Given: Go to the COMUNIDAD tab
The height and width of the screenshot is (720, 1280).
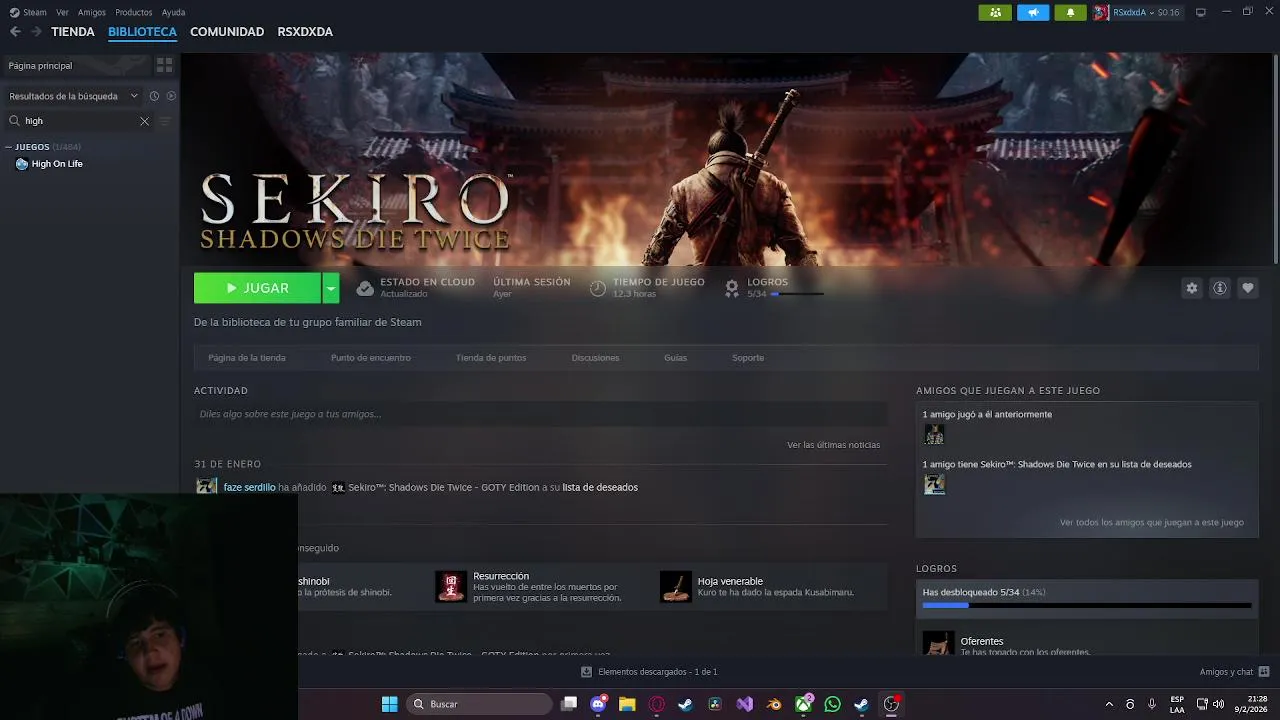Looking at the screenshot, I should [x=227, y=32].
